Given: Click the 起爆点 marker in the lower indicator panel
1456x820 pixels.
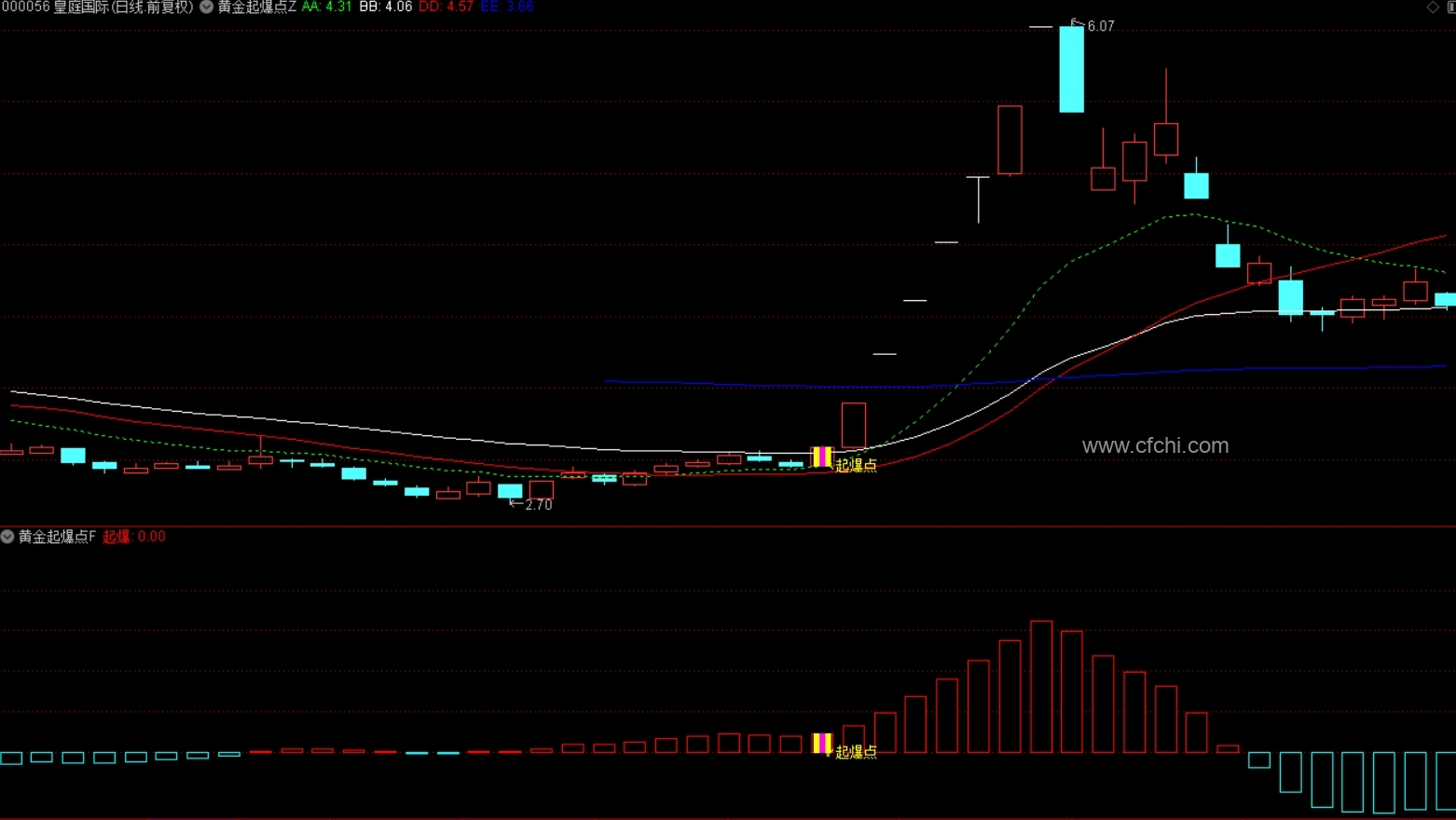Looking at the screenshot, I should tap(821, 743).
